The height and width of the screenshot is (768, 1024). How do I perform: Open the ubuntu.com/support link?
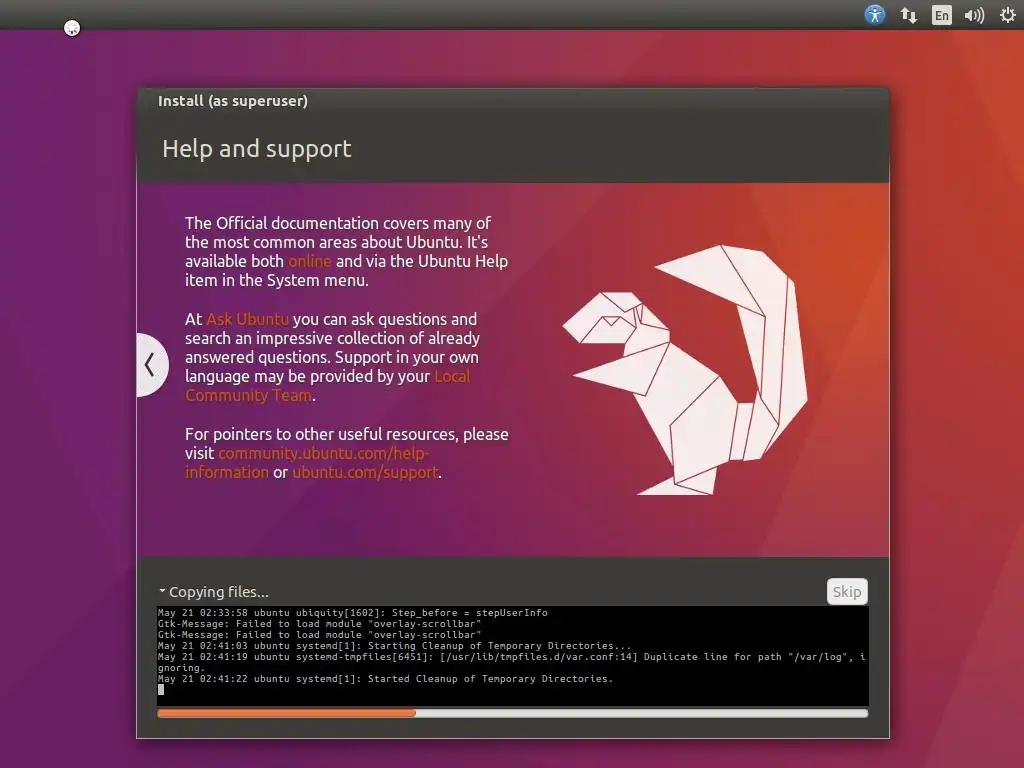pos(365,472)
